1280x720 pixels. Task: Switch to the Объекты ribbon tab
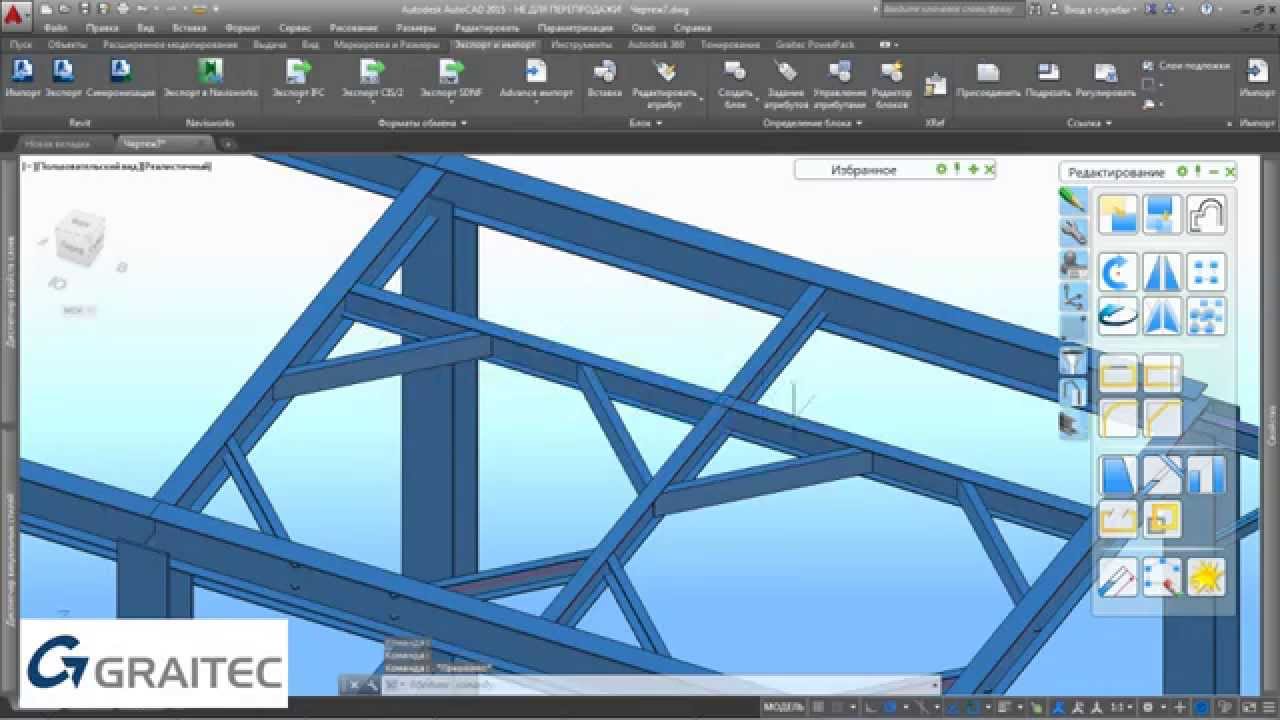coord(67,45)
